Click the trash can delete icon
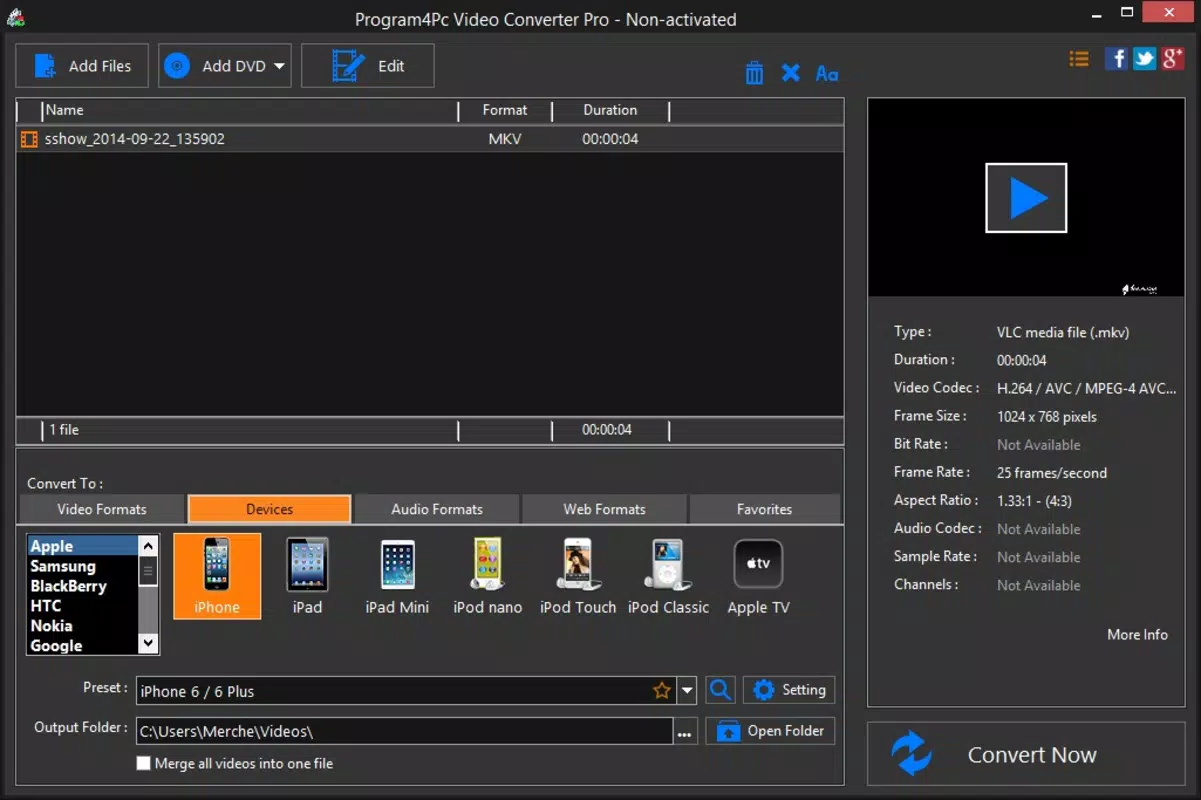Image resolution: width=1201 pixels, height=800 pixels. tap(754, 73)
